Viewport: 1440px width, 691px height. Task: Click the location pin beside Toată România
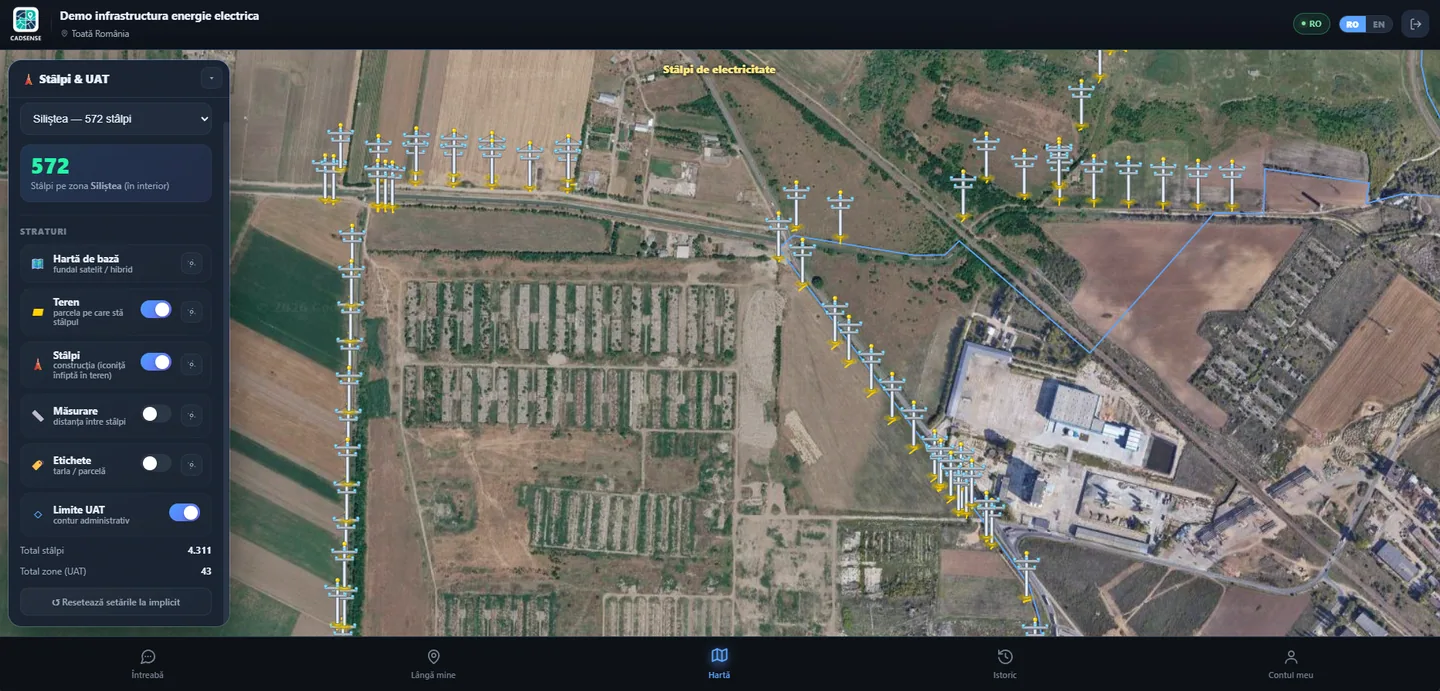pyautogui.click(x=64, y=34)
